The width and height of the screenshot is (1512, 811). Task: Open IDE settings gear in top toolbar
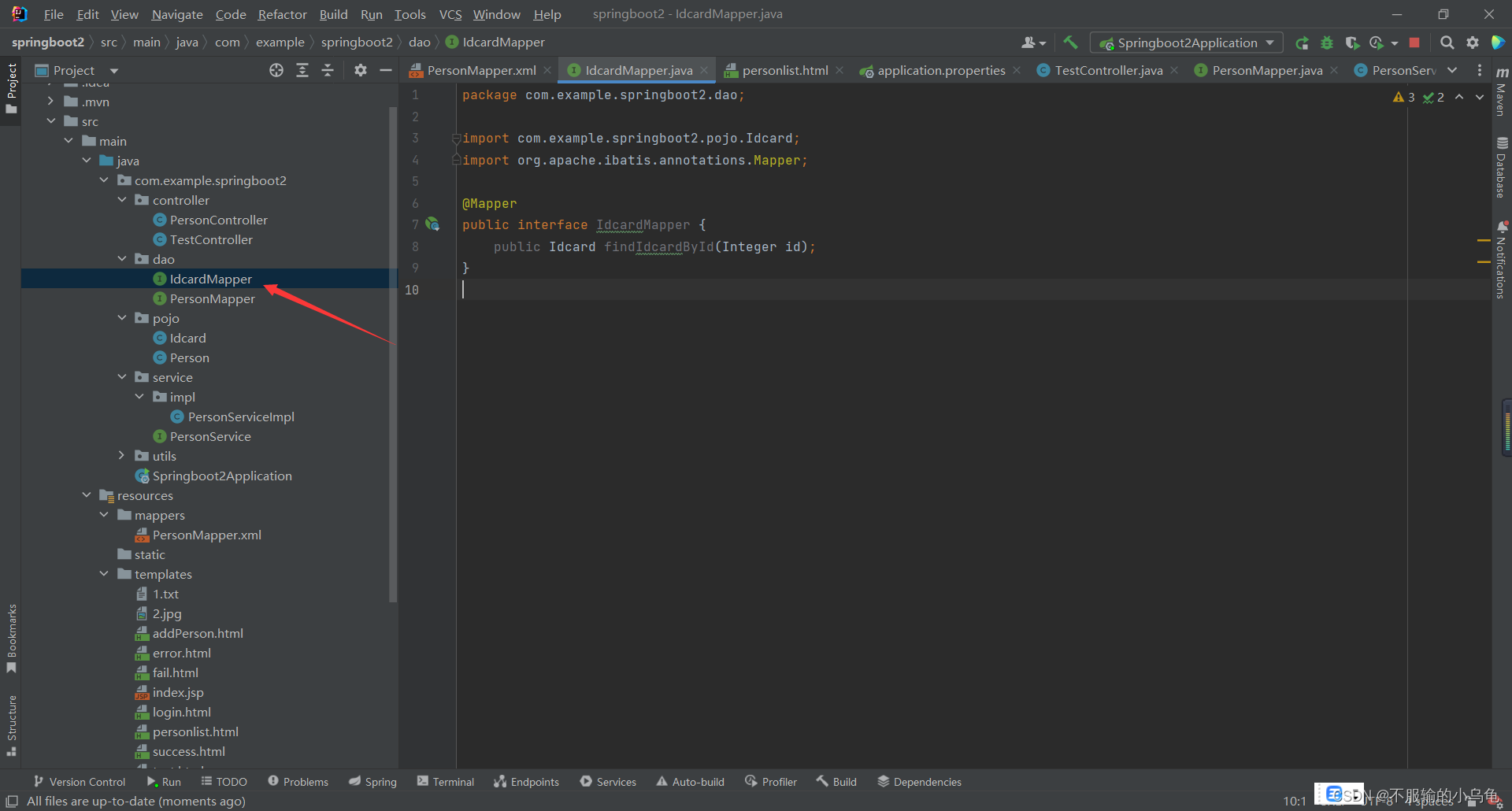click(1473, 43)
